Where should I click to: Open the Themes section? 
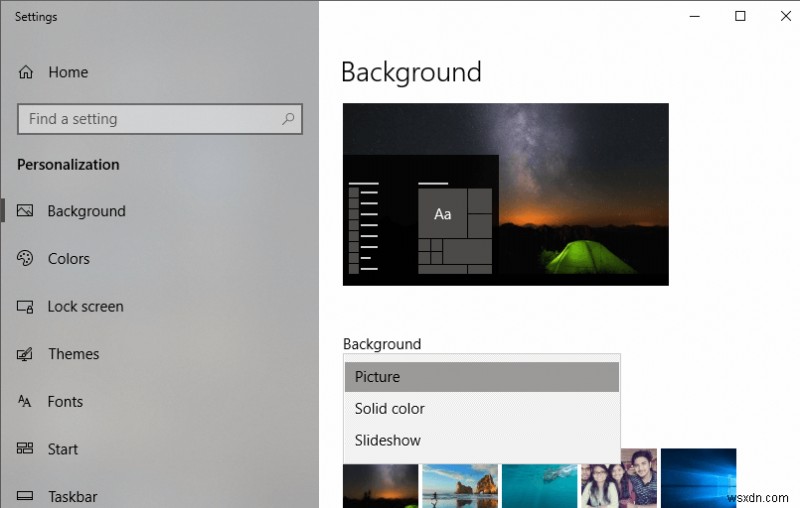74,354
